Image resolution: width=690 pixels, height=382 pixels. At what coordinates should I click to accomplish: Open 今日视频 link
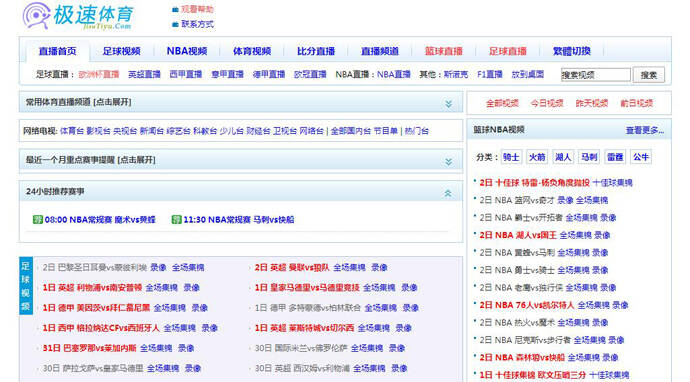(547, 103)
